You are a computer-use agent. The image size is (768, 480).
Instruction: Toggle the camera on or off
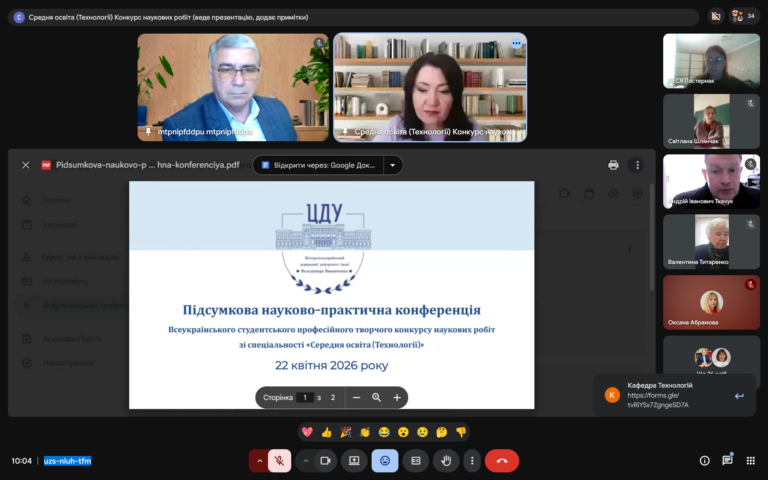tap(325, 461)
